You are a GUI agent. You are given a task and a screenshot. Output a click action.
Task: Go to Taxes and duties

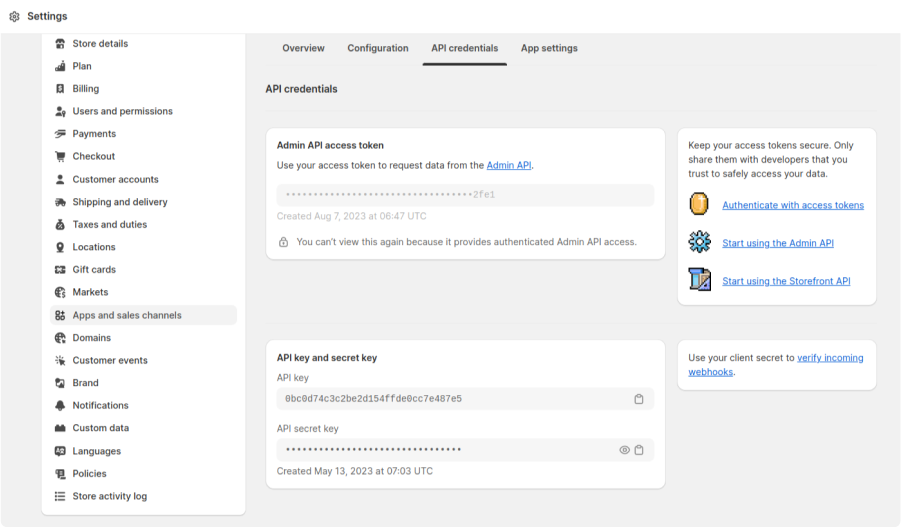(x=110, y=225)
